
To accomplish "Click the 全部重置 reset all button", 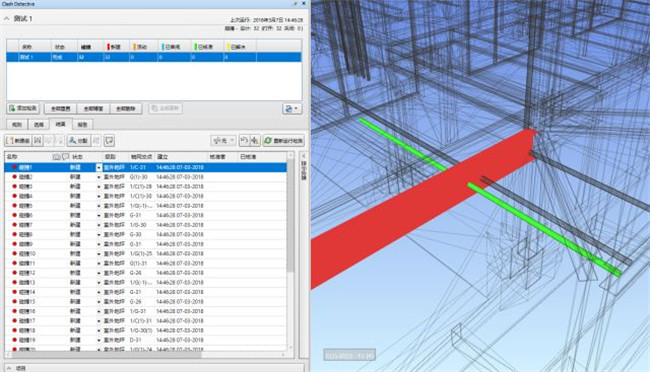I will pos(61,109).
